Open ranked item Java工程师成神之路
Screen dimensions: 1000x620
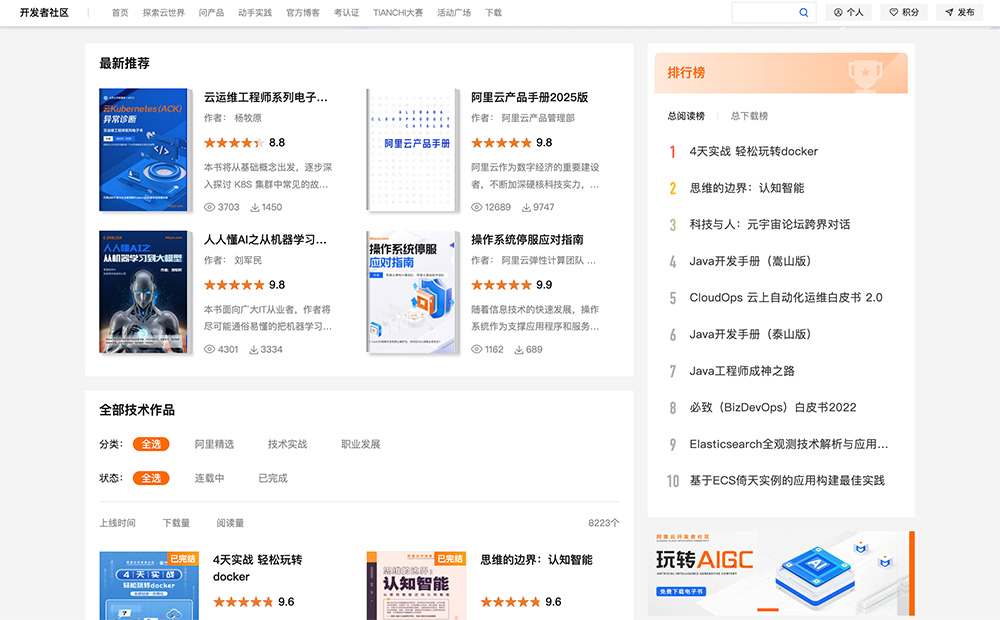(742, 371)
